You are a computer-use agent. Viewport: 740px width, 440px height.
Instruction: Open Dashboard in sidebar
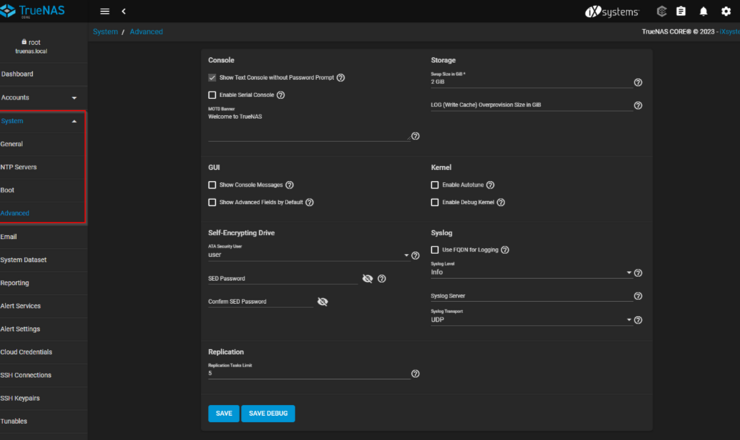point(42,74)
